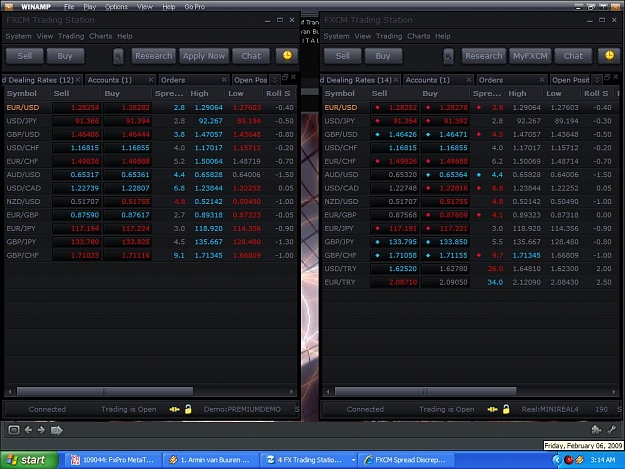This screenshot has width=625, height=469.
Task: Click Winamp wrench settings icon
Action: [612, 429]
